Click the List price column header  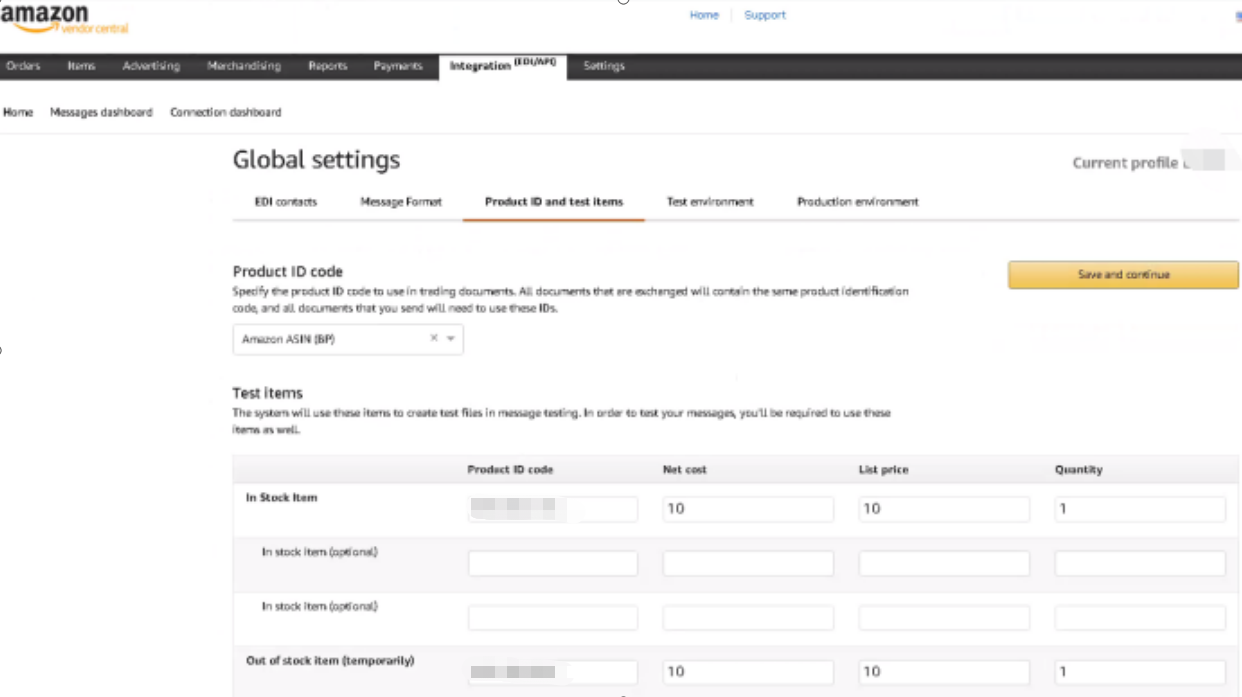[884, 469]
